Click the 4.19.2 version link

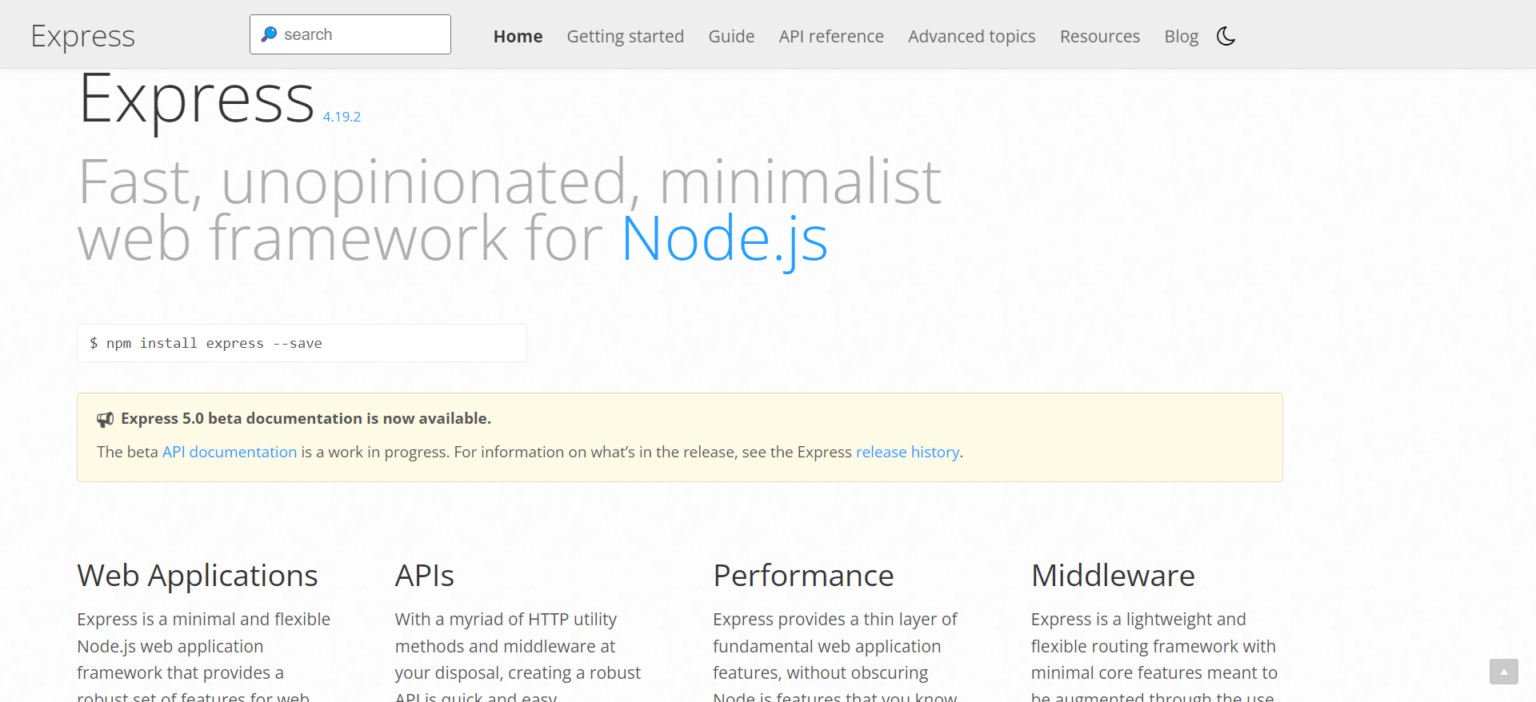pos(341,116)
